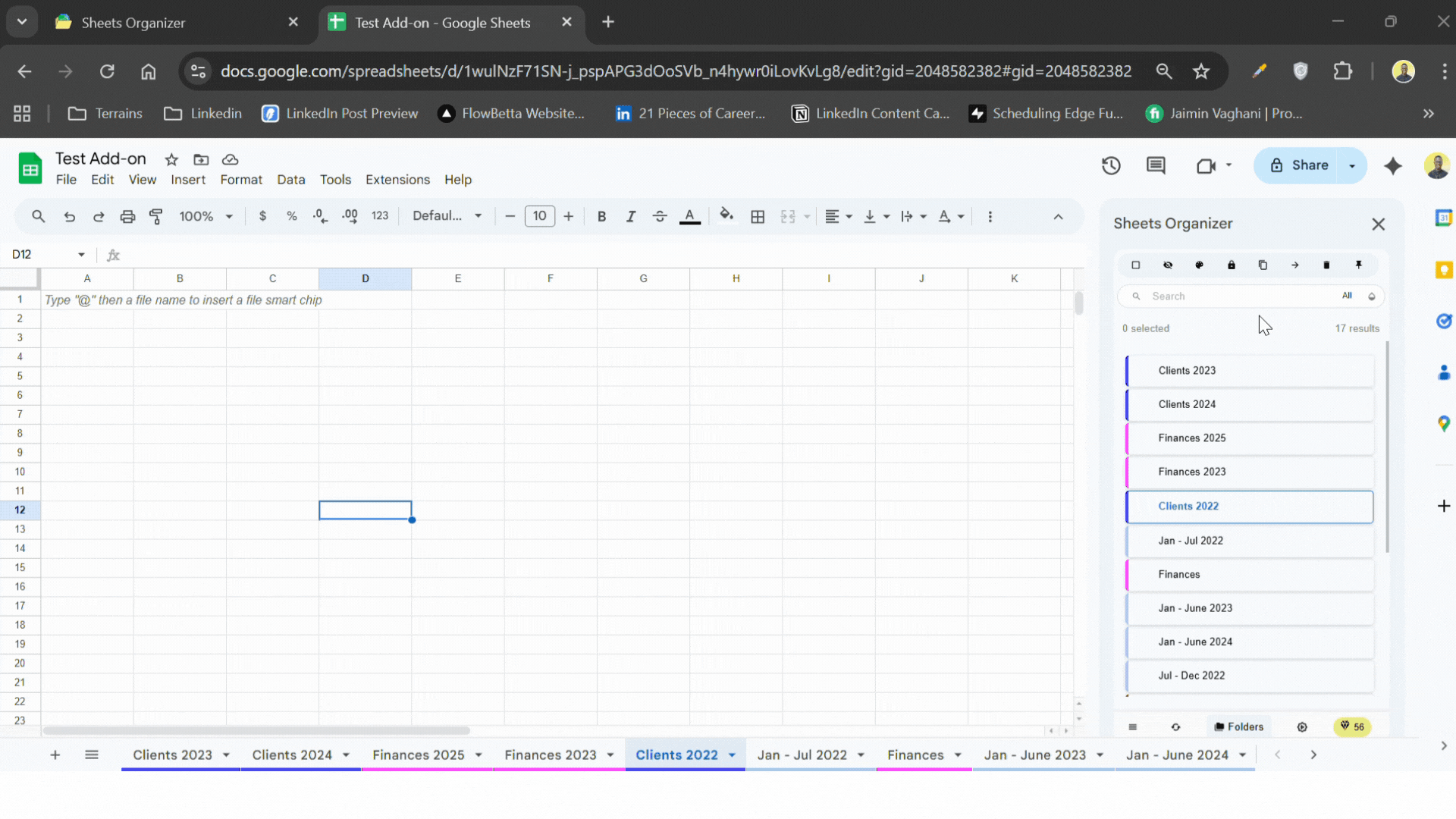Open the color palette tool in Sheets Organizer
This screenshot has width=1456, height=819.
tap(1199, 265)
